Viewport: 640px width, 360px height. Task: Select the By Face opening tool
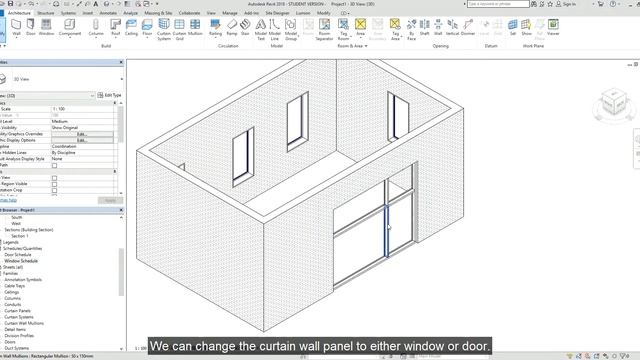pyautogui.click(x=411, y=29)
